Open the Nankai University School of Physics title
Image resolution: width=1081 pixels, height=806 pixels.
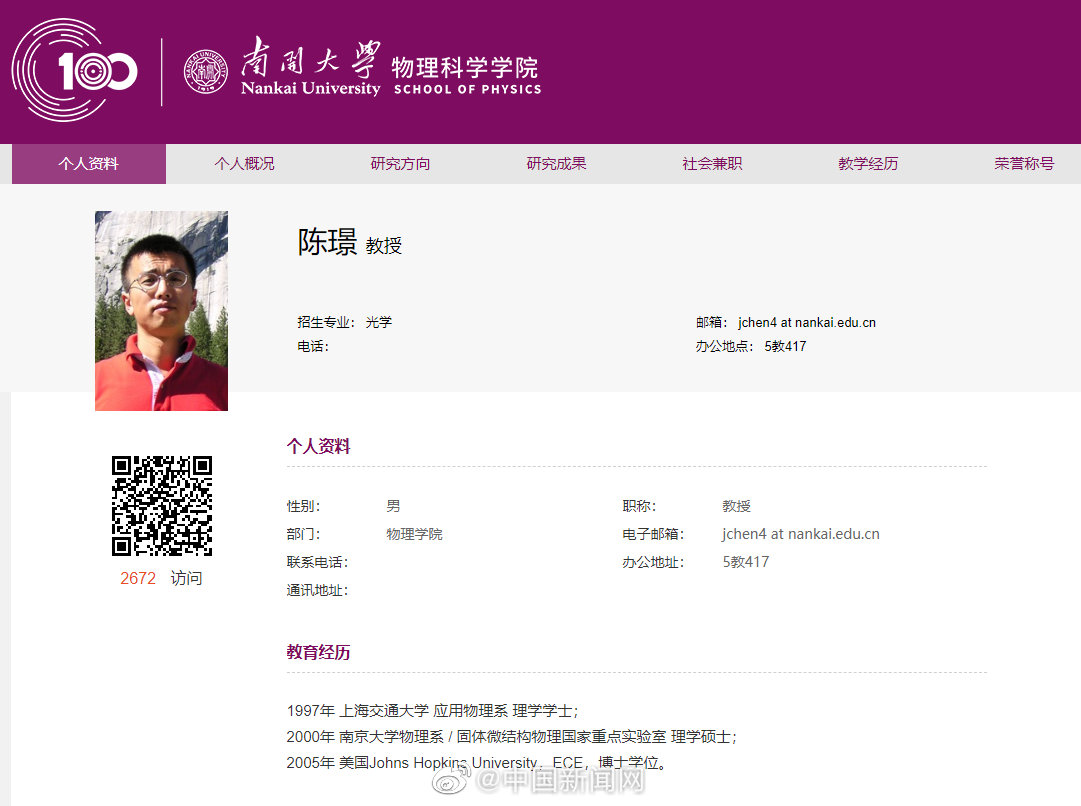coord(391,68)
